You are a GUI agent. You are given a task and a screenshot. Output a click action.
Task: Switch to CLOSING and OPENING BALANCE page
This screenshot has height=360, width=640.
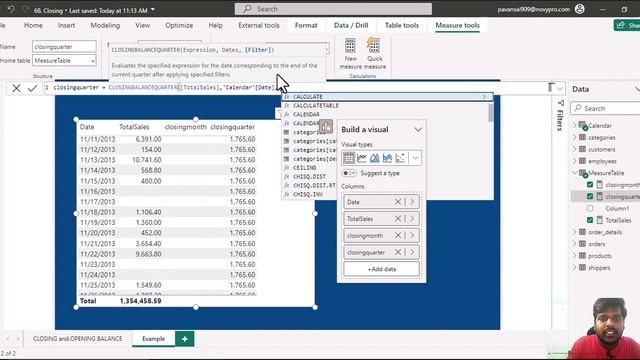78,339
